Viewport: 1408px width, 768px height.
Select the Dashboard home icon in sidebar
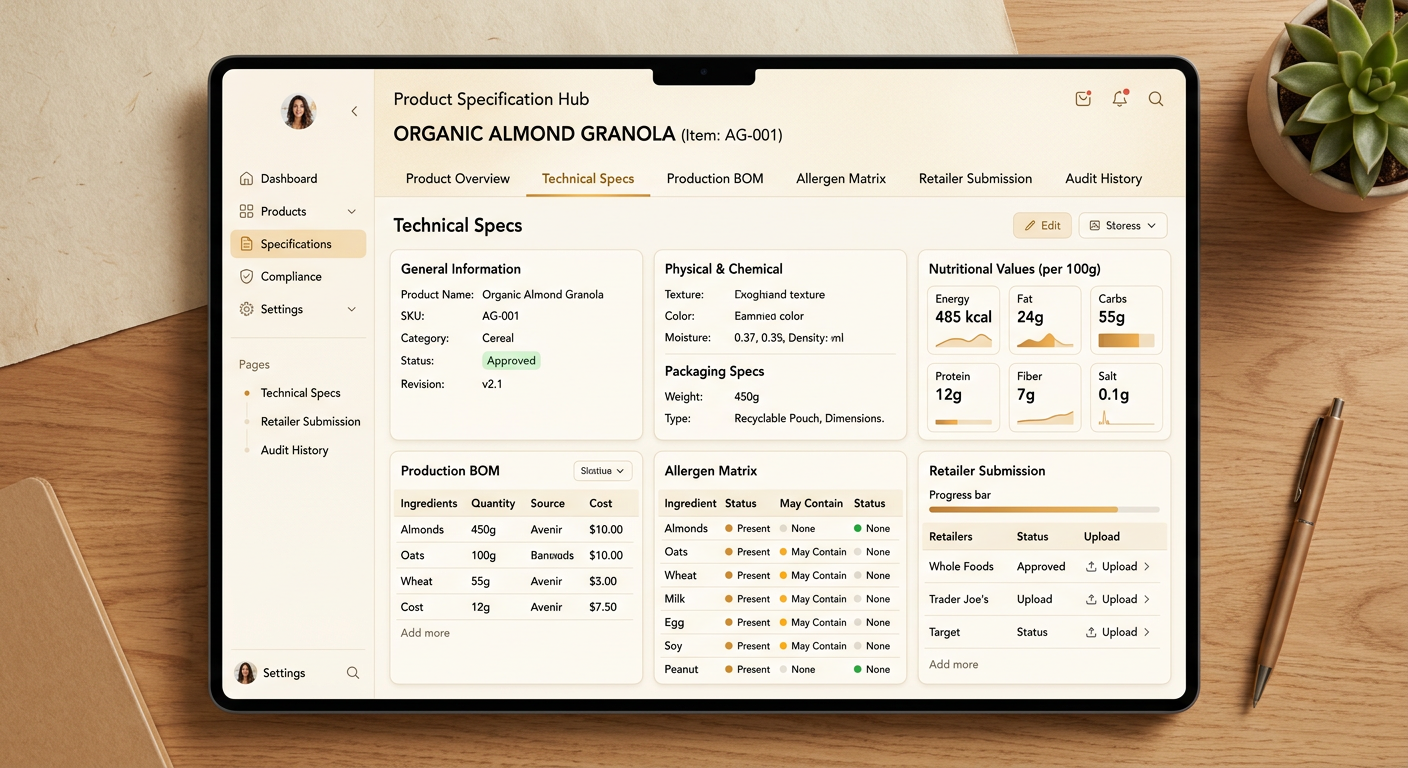pyautogui.click(x=246, y=178)
